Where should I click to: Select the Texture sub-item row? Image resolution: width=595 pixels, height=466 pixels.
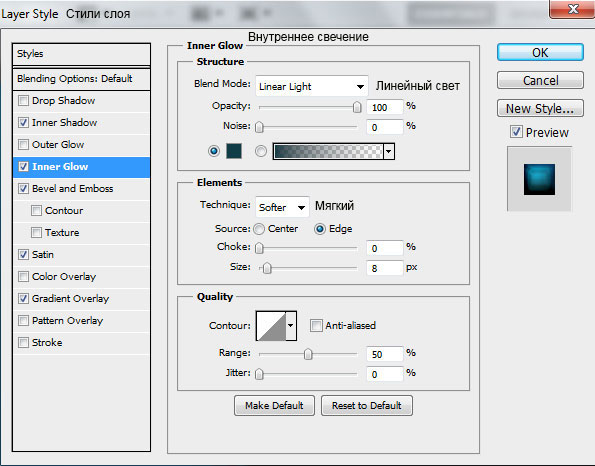pyautogui.click(x=81, y=233)
